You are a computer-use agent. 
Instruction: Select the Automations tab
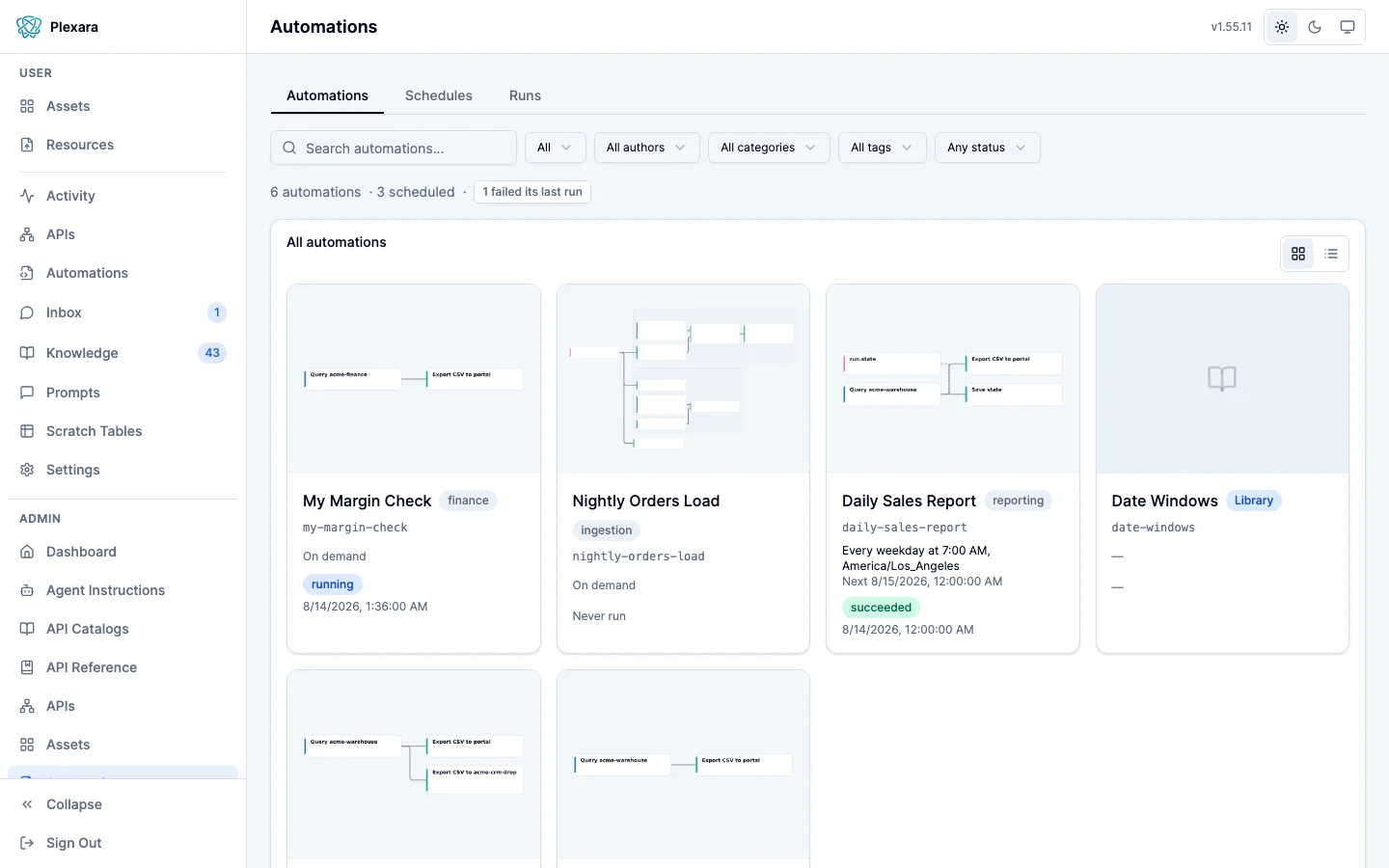(x=327, y=95)
